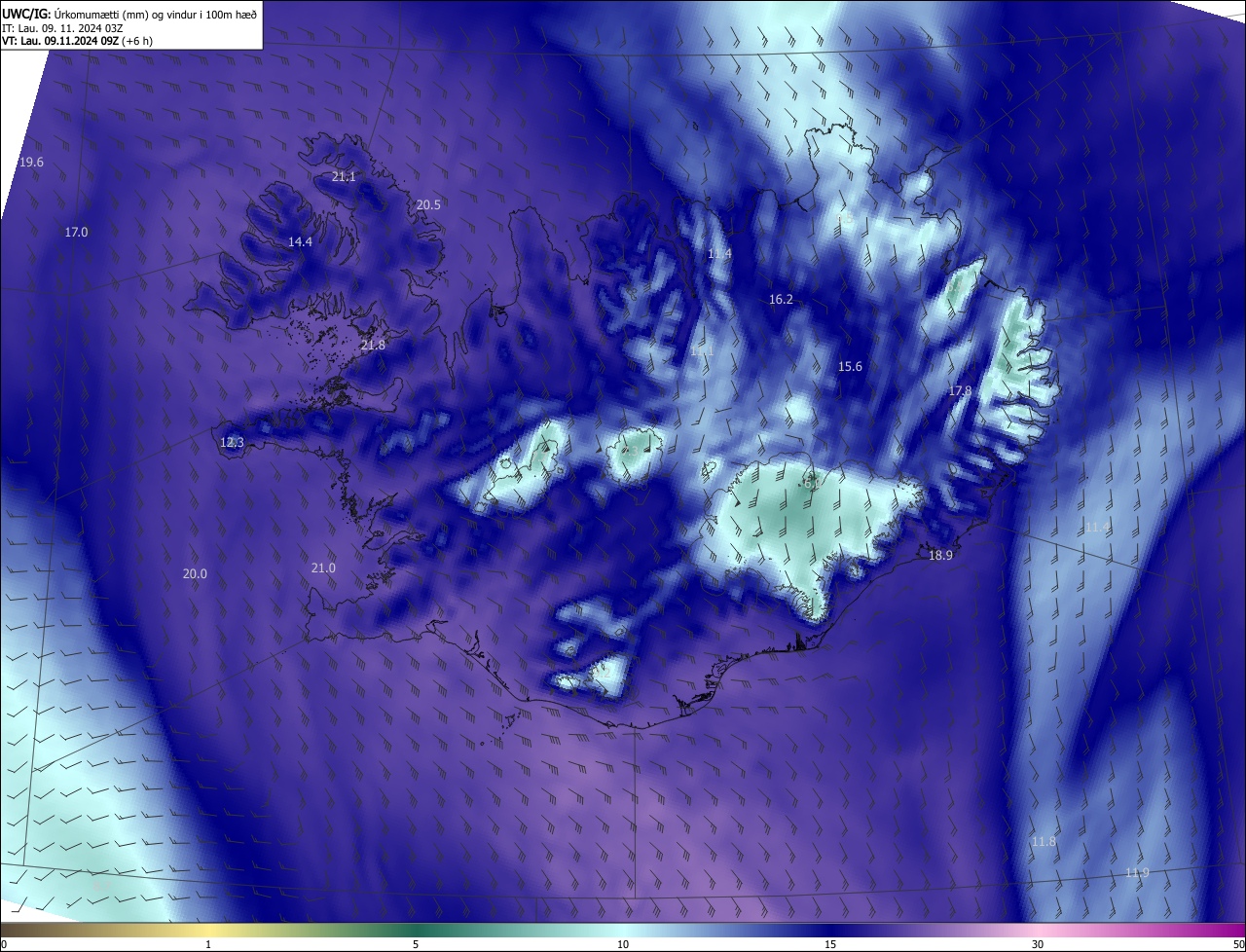Click the value label 11.8
The height and width of the screenshot is (952, 1246).
pos(1044,841)
